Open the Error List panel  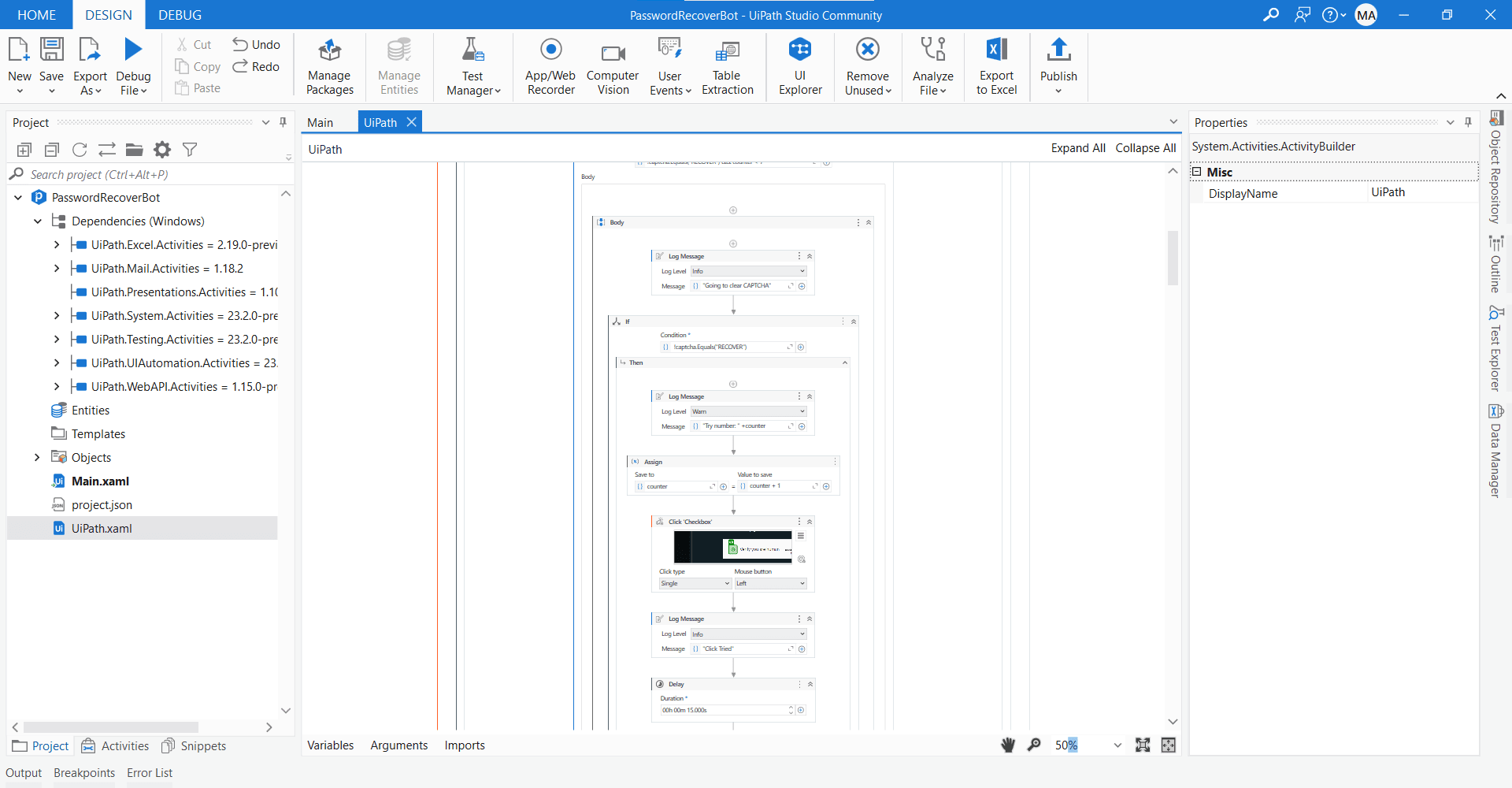point(150,773)
